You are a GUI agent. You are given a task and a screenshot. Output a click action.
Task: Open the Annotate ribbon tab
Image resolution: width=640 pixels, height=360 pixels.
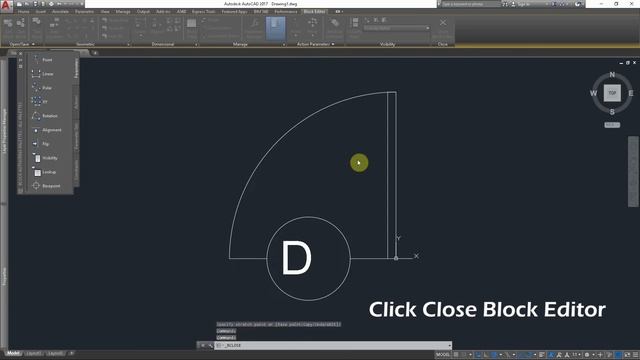click(x=60, y=11)
